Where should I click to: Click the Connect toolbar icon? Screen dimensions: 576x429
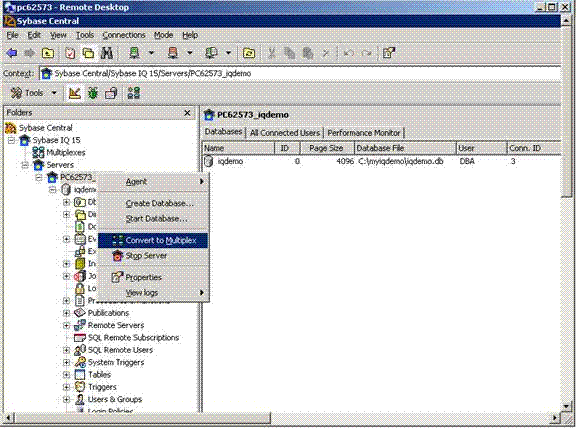pyautogui.click(x=134, y=54)
